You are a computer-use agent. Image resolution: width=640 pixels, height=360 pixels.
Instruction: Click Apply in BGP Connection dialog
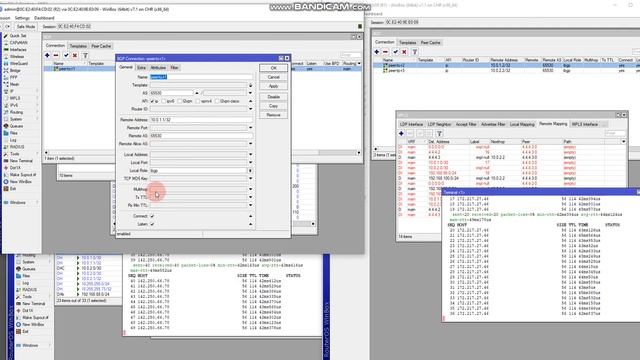pyautogui.click(x=273, y=86)
